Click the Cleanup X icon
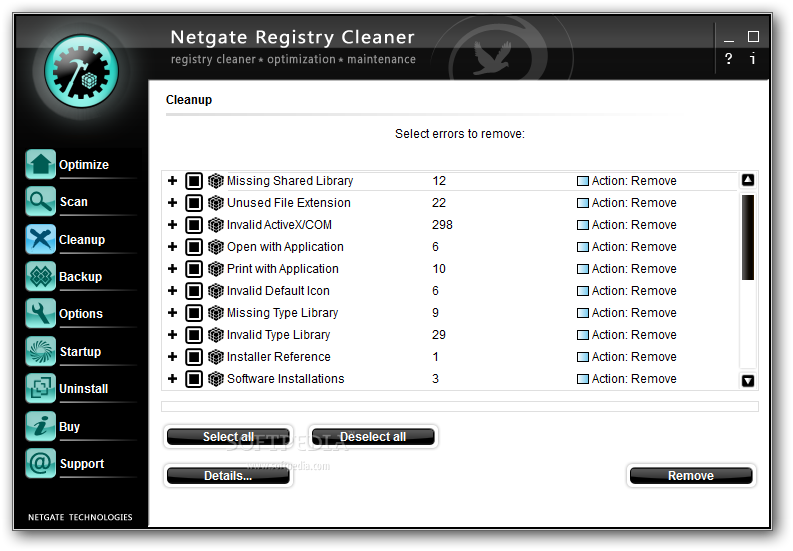The image size is (793, 551). click(40, 239)
